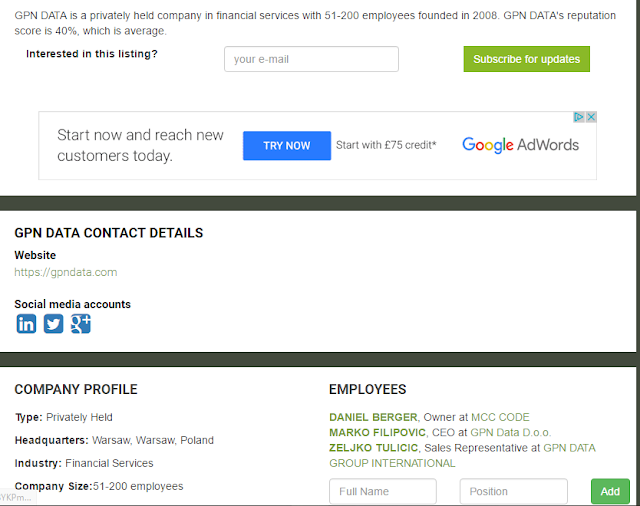Viewport: 640px width, 506px height.
Task: Open the GPN Data D.o.o. company link
Action: 511,432
